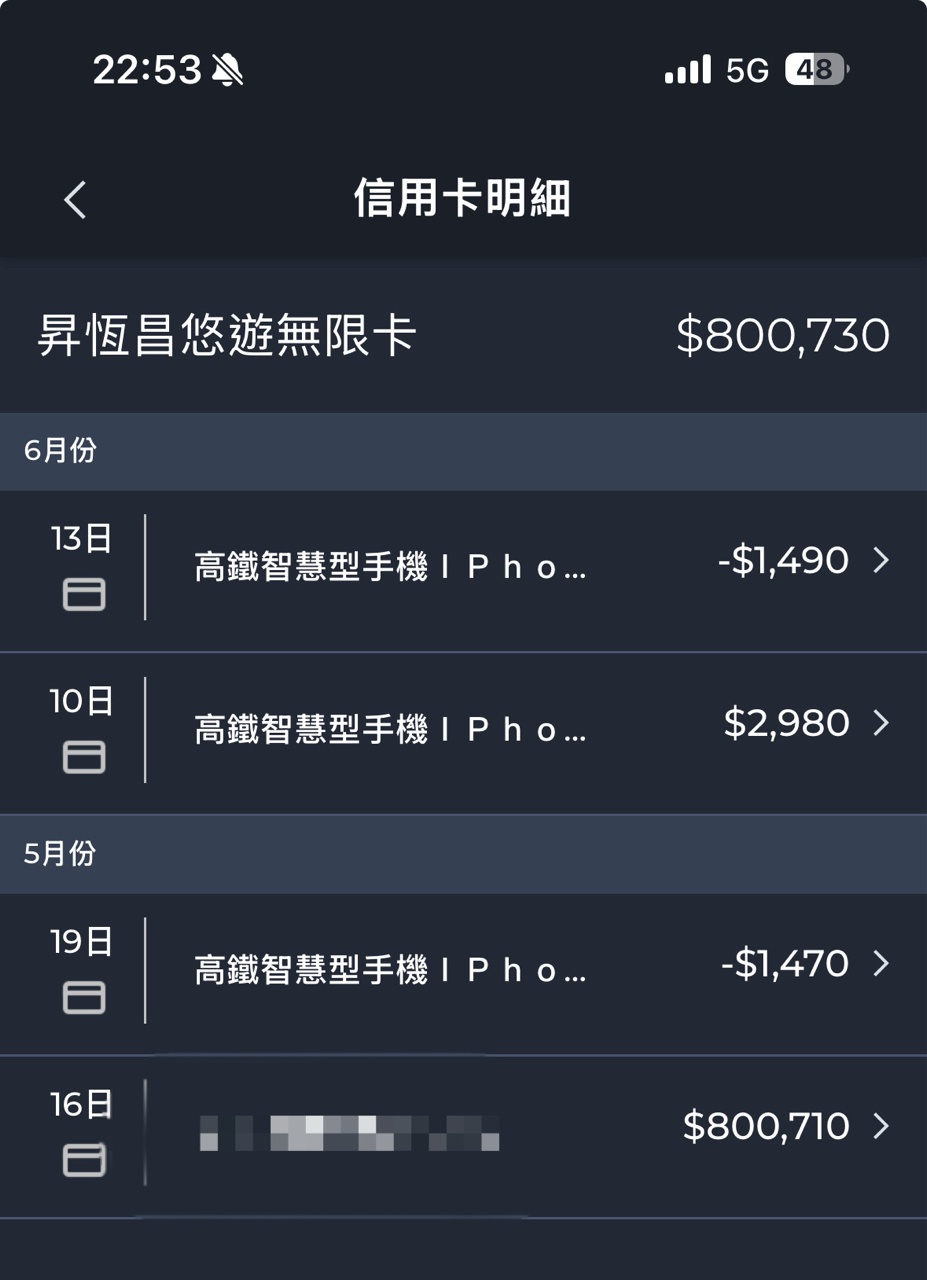Click card icon under 16日
Image resolution: width=927 pixels, height=1280 pixels.
point(84,1160)
